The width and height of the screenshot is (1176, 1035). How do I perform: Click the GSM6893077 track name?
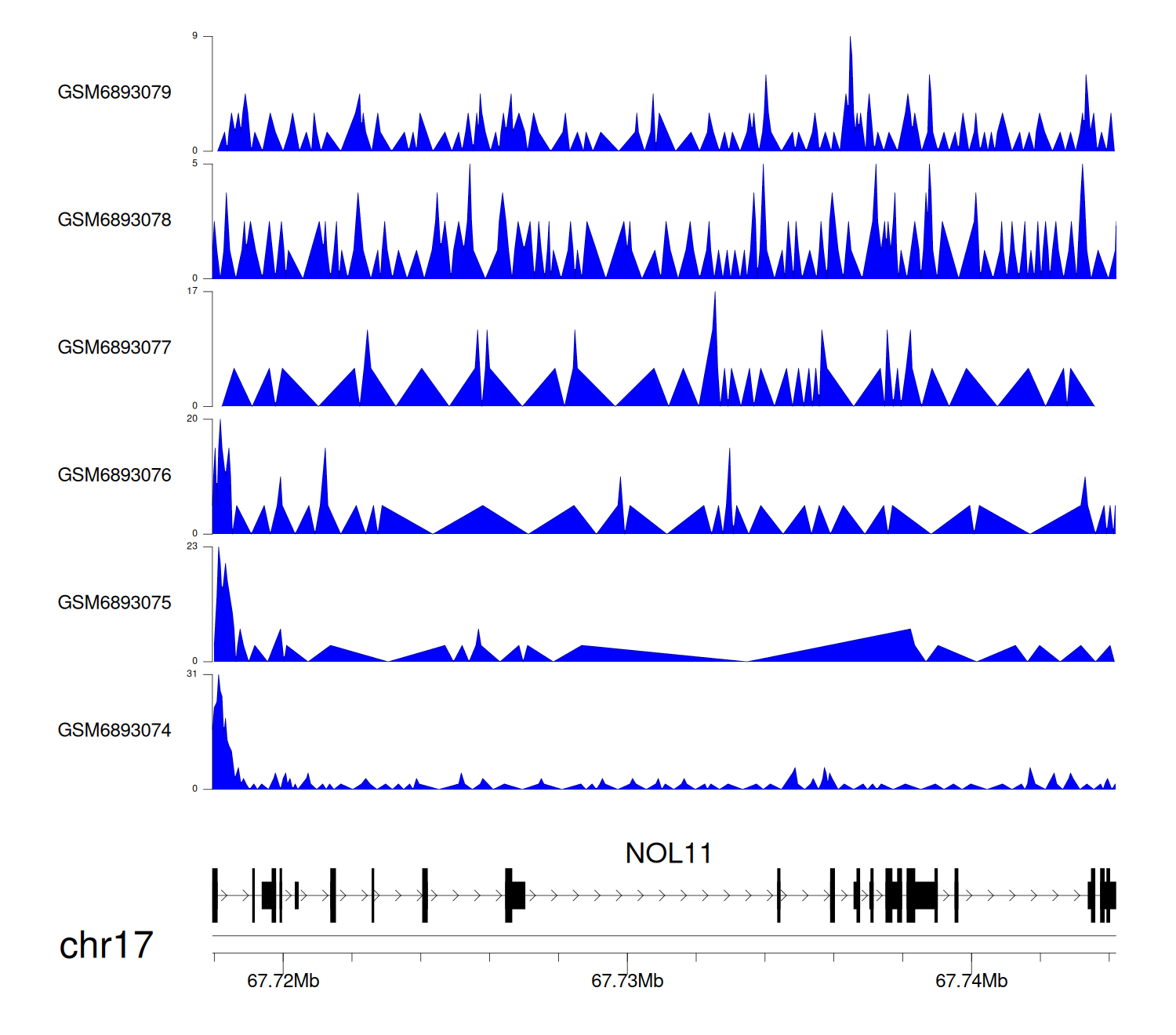click(114, 347)
